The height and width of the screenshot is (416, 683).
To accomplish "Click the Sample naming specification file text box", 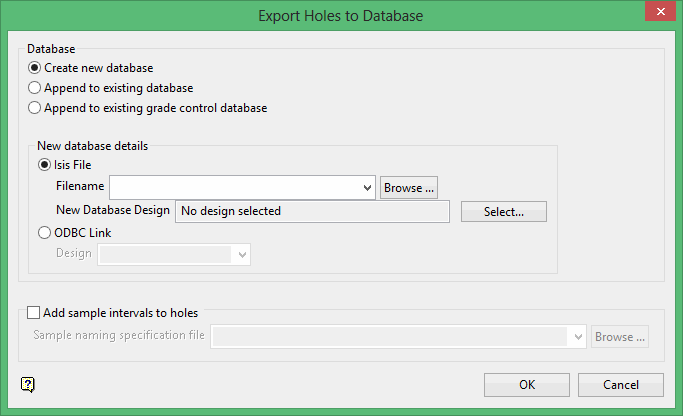I will 390,337.
